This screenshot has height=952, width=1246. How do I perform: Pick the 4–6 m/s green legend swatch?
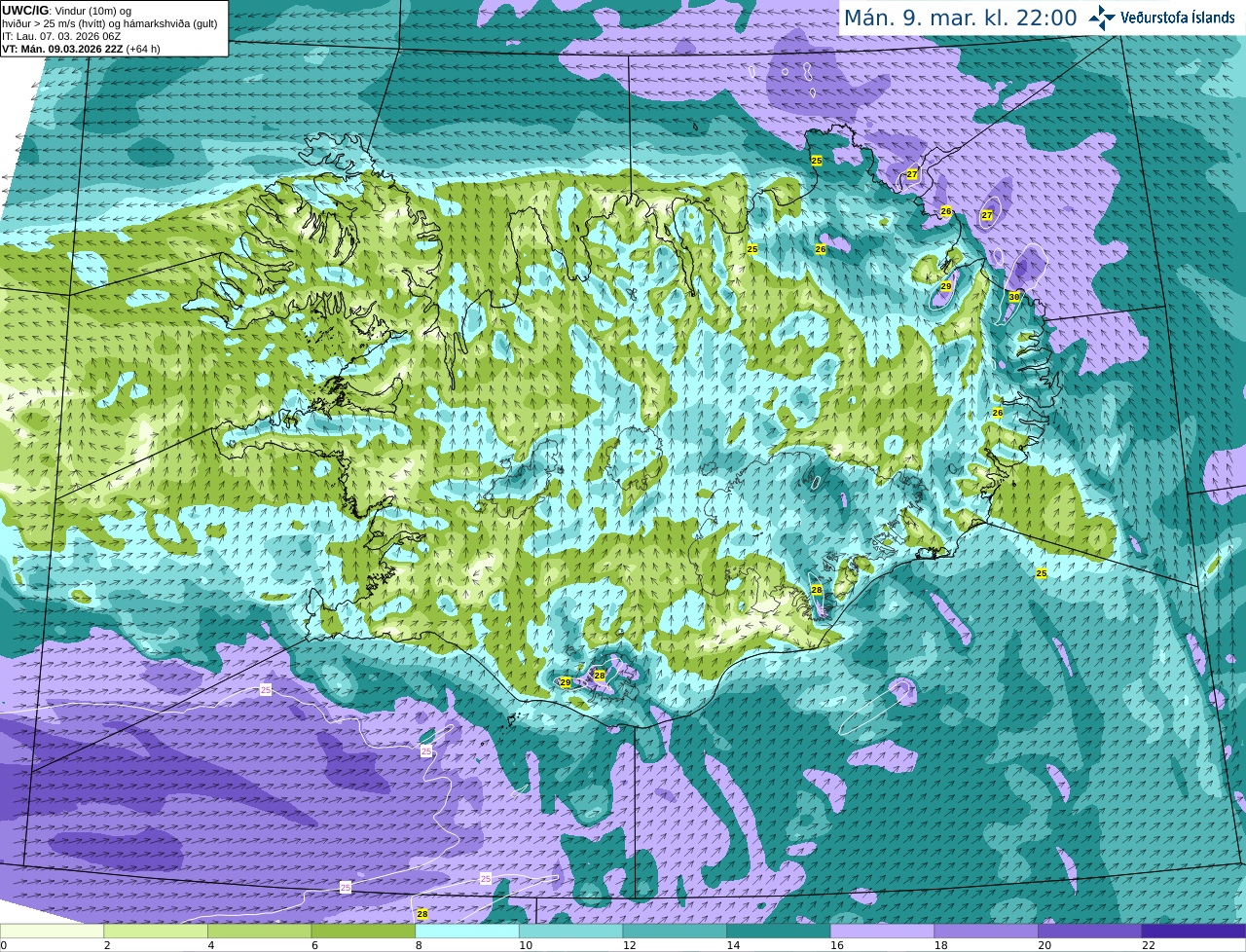coord(259,932)
